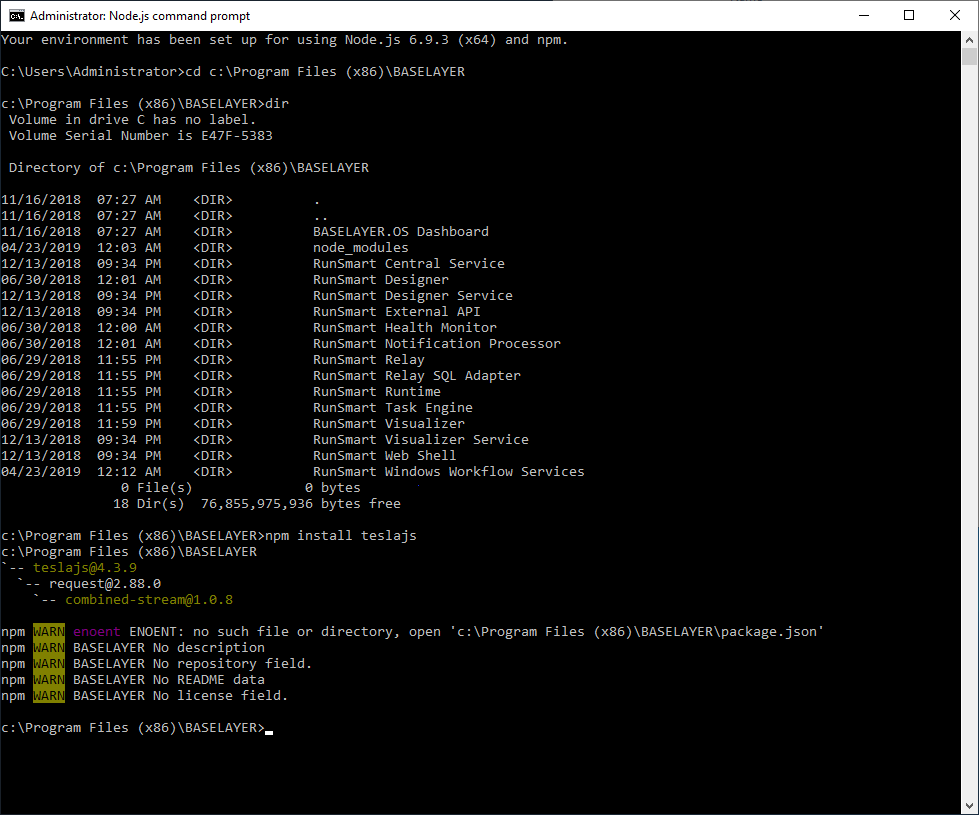Click the 'Node.js 6.9.3 (x64)' environment text
The width and height of the screenshot is (979, 815).
[421, 40]
